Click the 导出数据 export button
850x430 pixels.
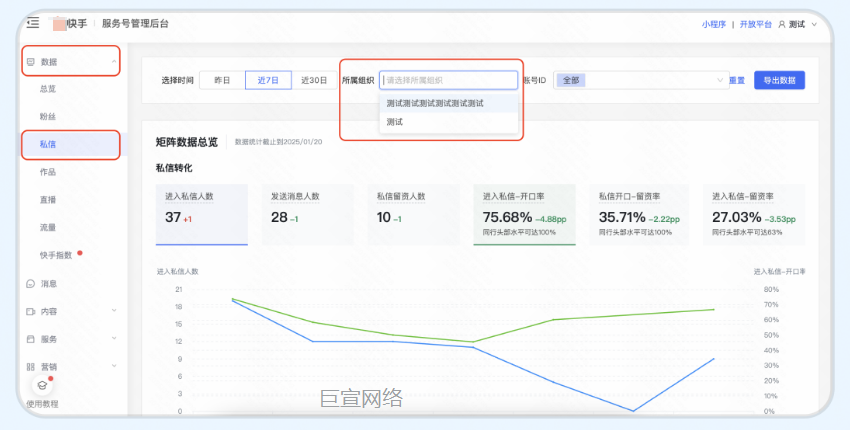(779, 80)
